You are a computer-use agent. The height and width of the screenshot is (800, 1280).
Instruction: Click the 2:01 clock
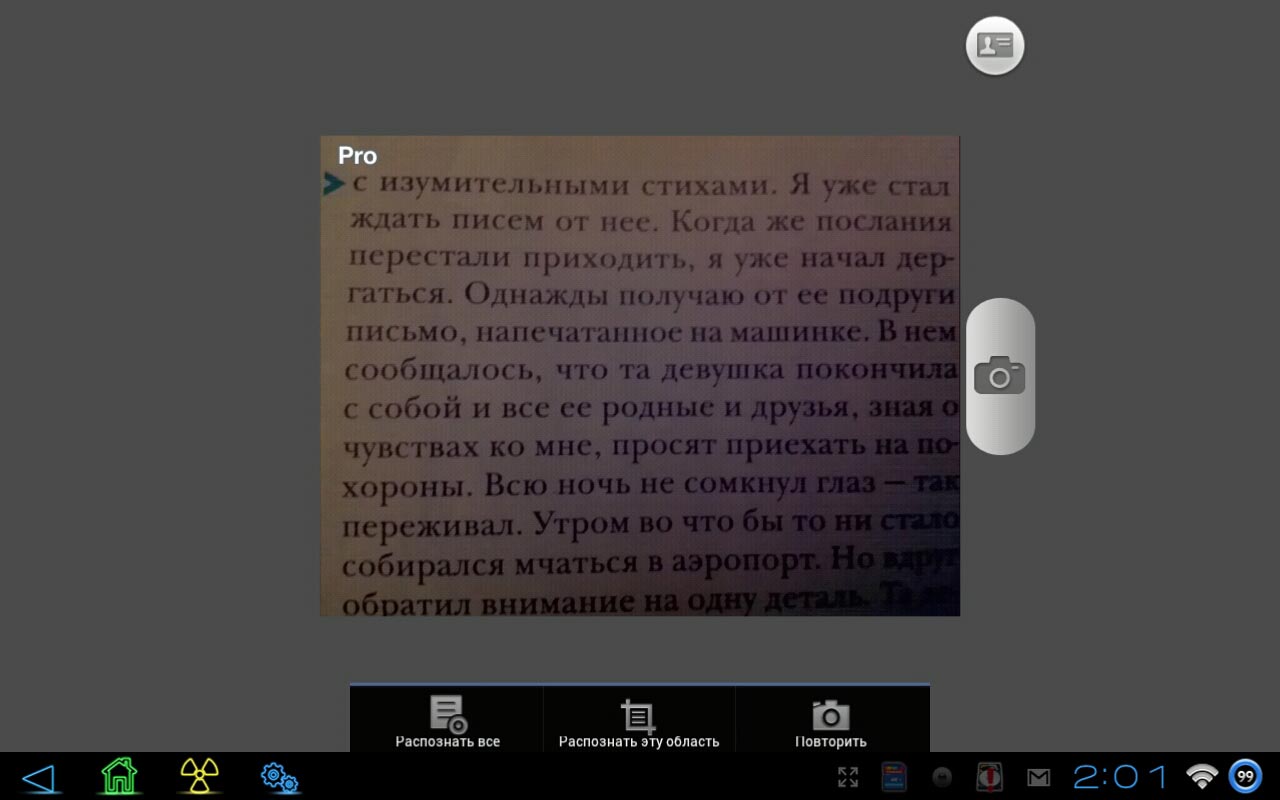pos(1120,777)
